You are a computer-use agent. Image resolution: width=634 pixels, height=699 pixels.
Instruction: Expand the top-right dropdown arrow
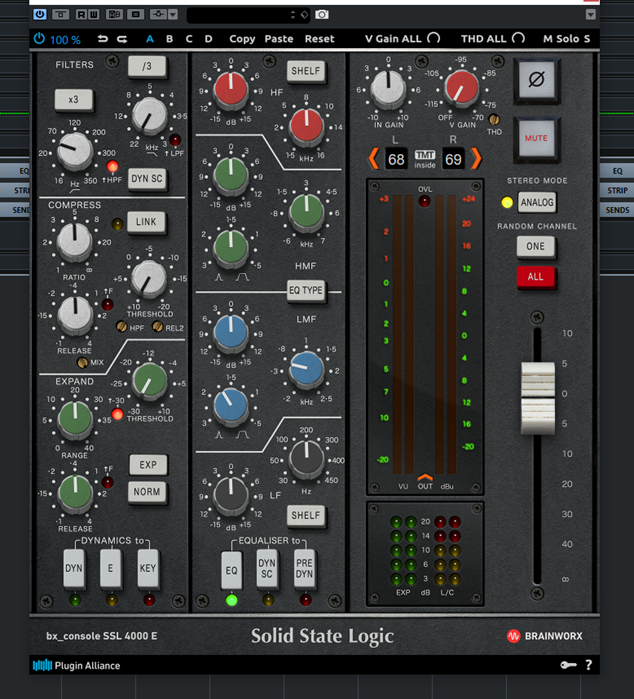(x=592, y=15)
